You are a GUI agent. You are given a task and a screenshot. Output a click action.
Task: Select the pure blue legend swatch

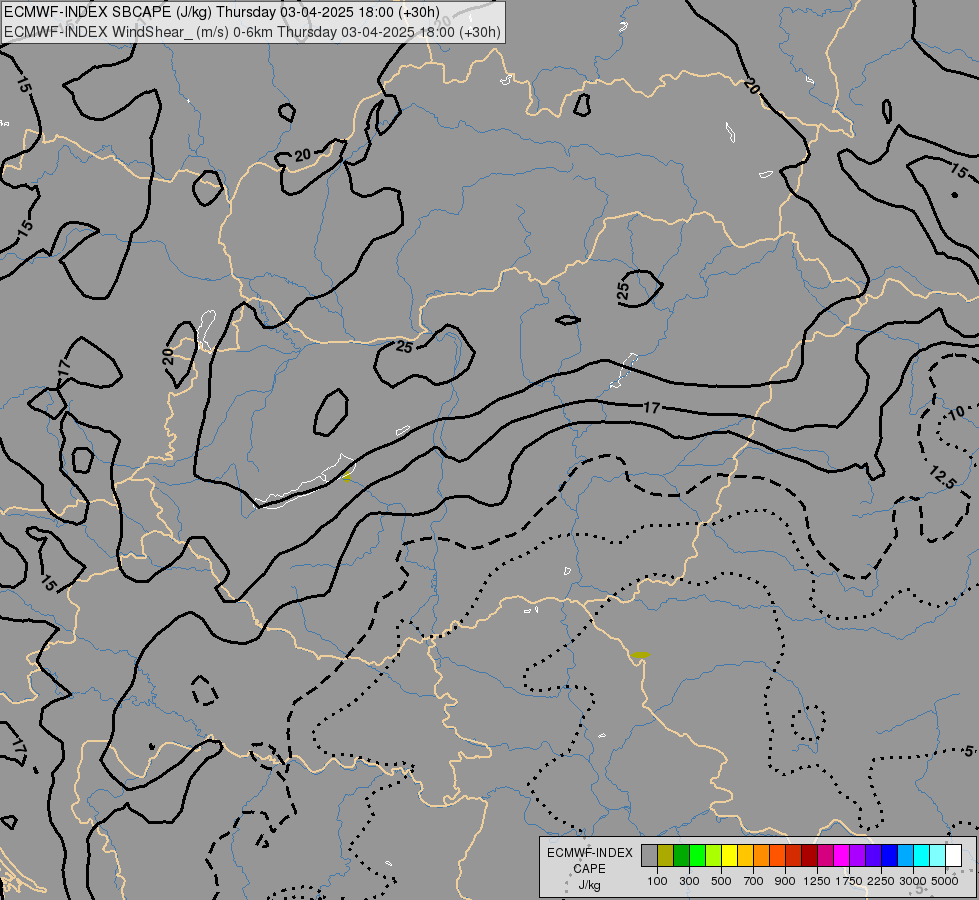(x=890, y=856)
